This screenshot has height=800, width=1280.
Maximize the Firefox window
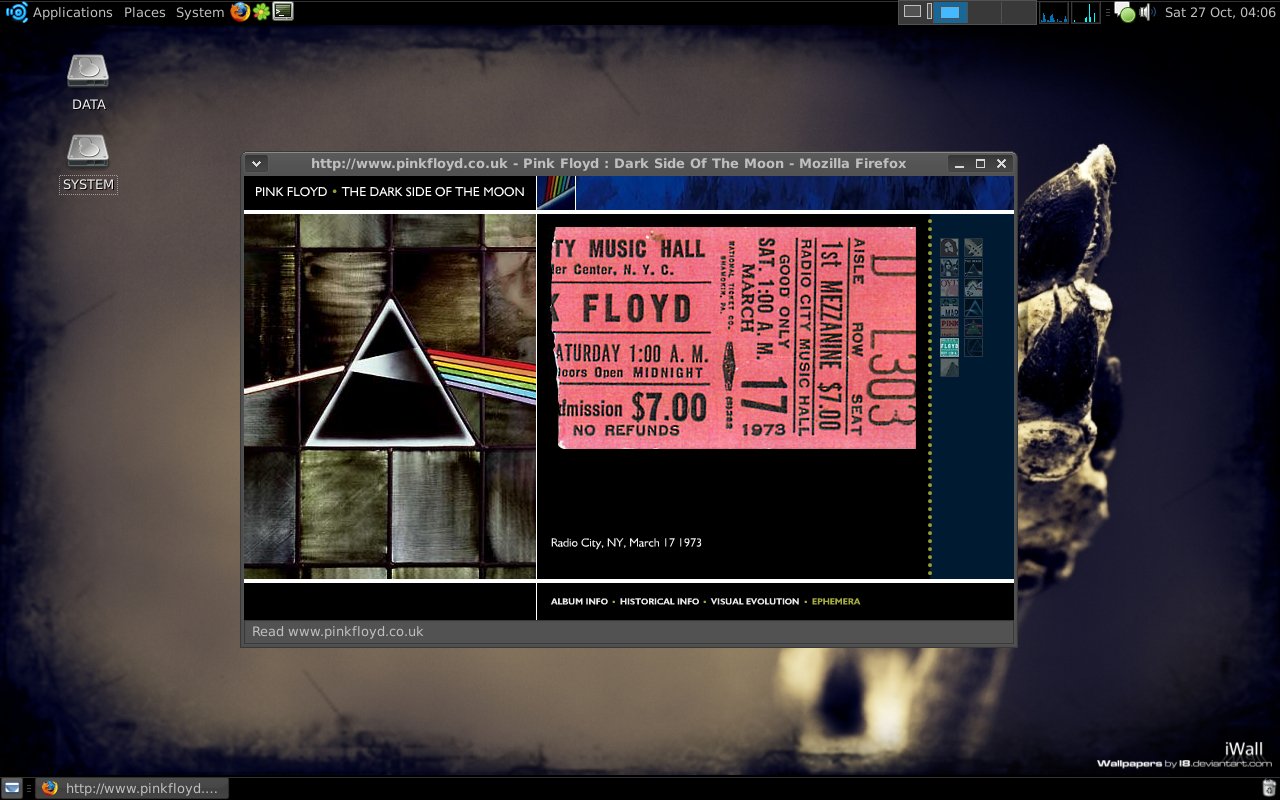980,163
